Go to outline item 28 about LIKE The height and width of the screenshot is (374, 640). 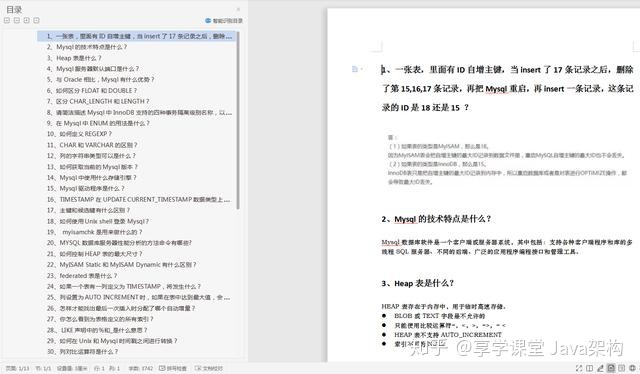tap(97, 330)
